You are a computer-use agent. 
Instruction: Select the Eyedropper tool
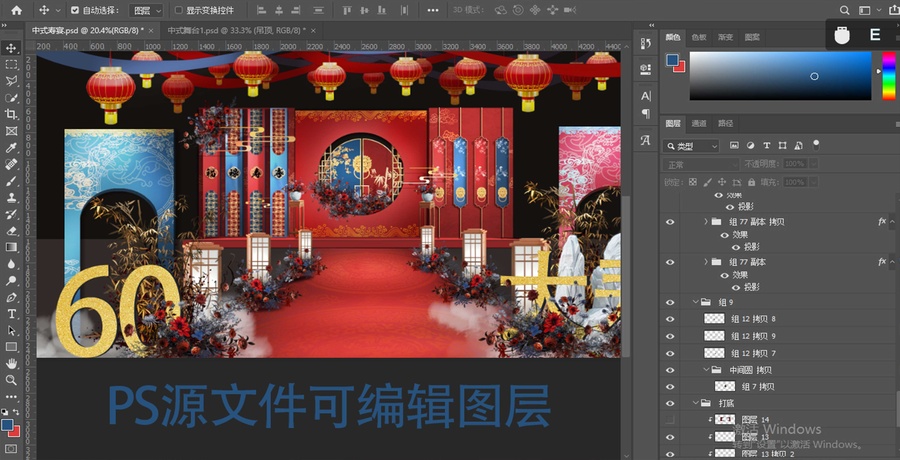tap(11, 148)
